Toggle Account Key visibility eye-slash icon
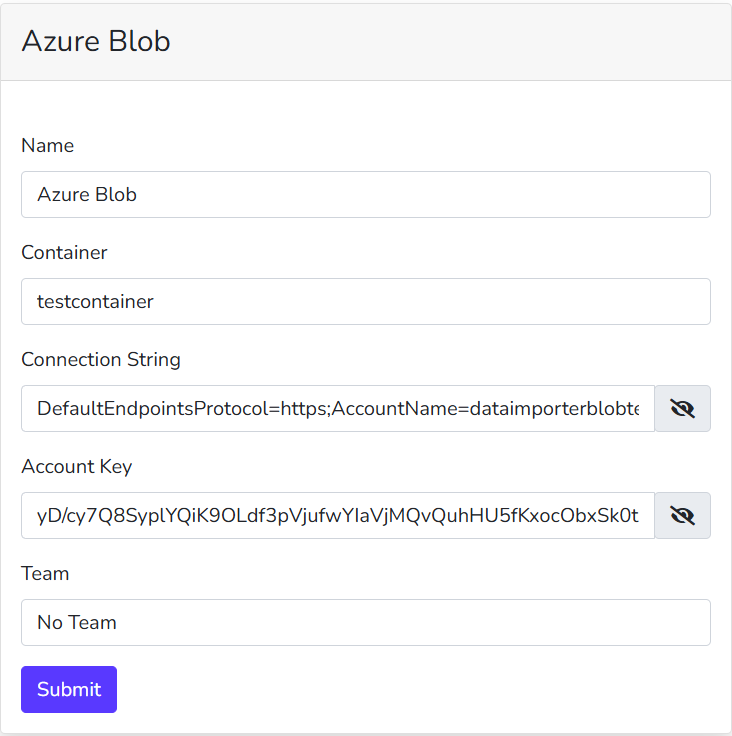The image size is (732, 736). click(682, 515)
